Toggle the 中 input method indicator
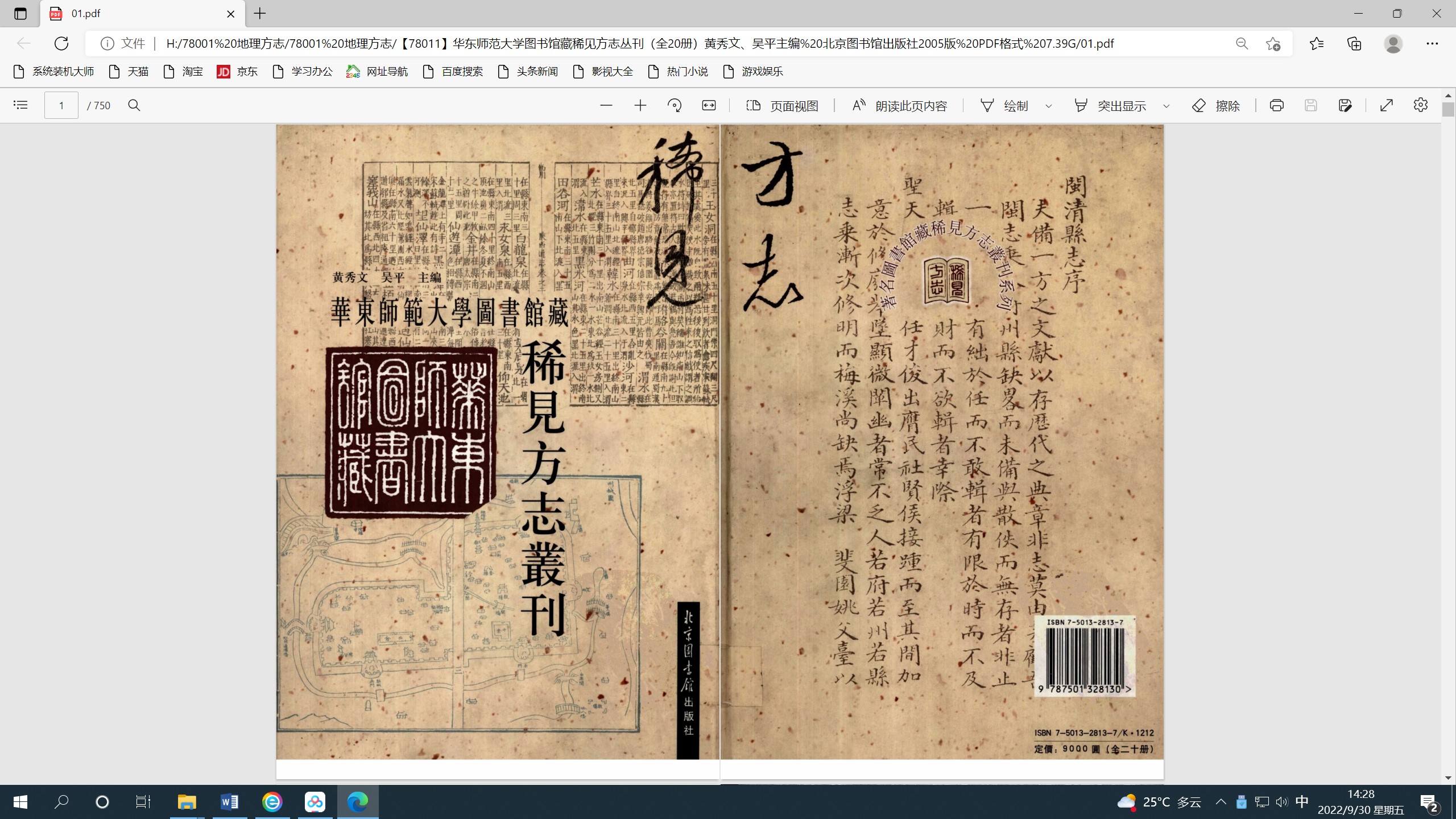Screen dimensions: 1456x819 point(1302,802)
